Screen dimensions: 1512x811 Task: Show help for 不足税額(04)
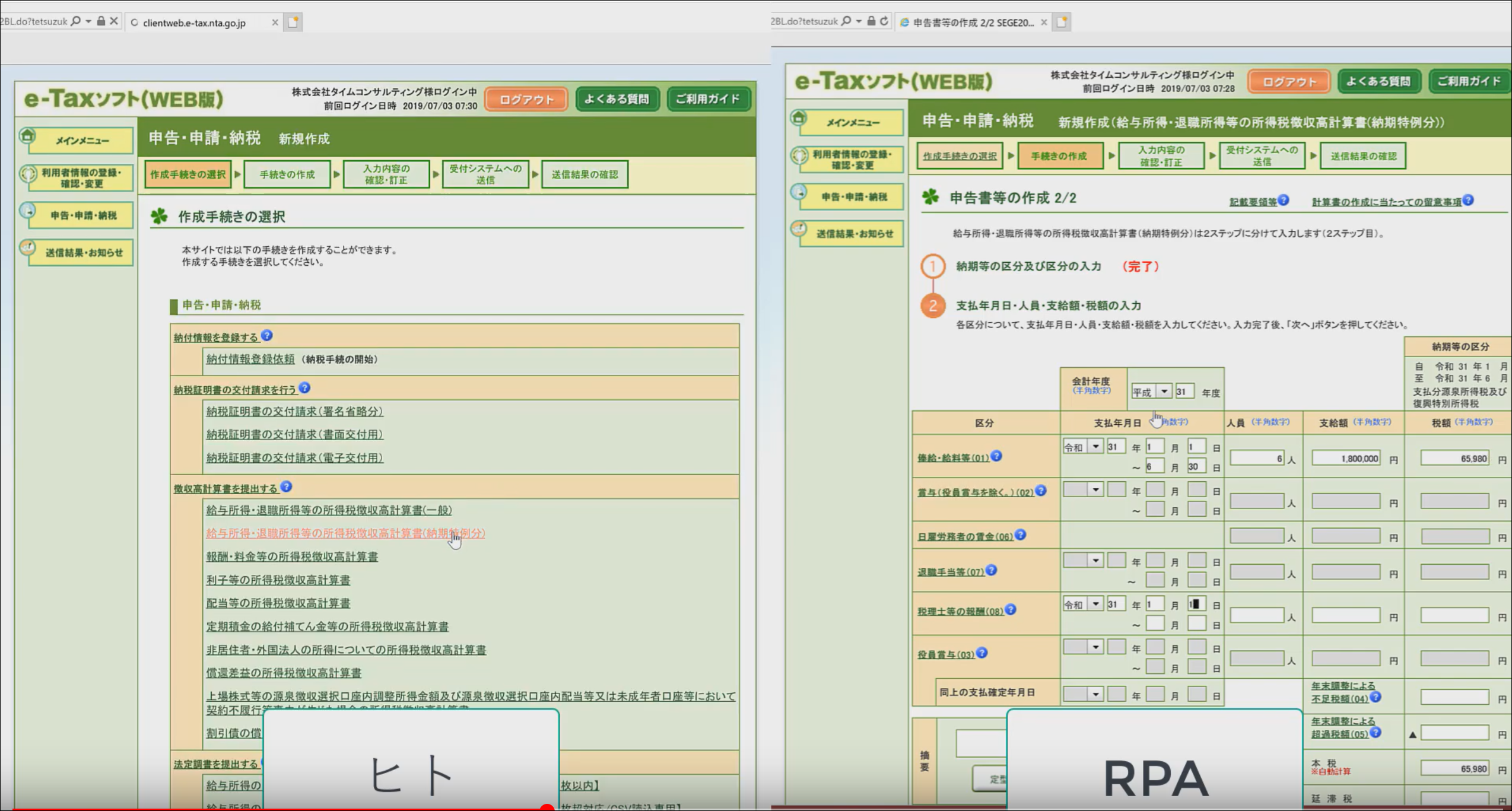click(x=1376, y=697)
